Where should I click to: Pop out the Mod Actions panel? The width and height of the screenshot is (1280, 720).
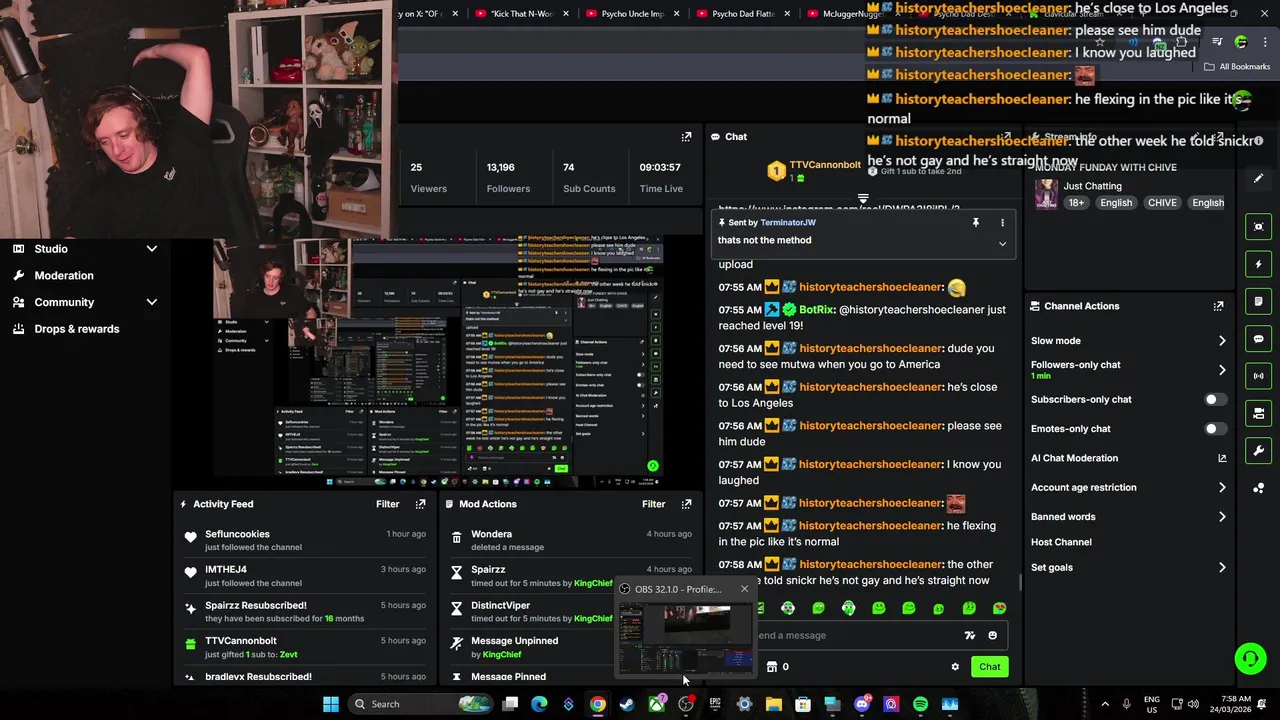(686, 504)
